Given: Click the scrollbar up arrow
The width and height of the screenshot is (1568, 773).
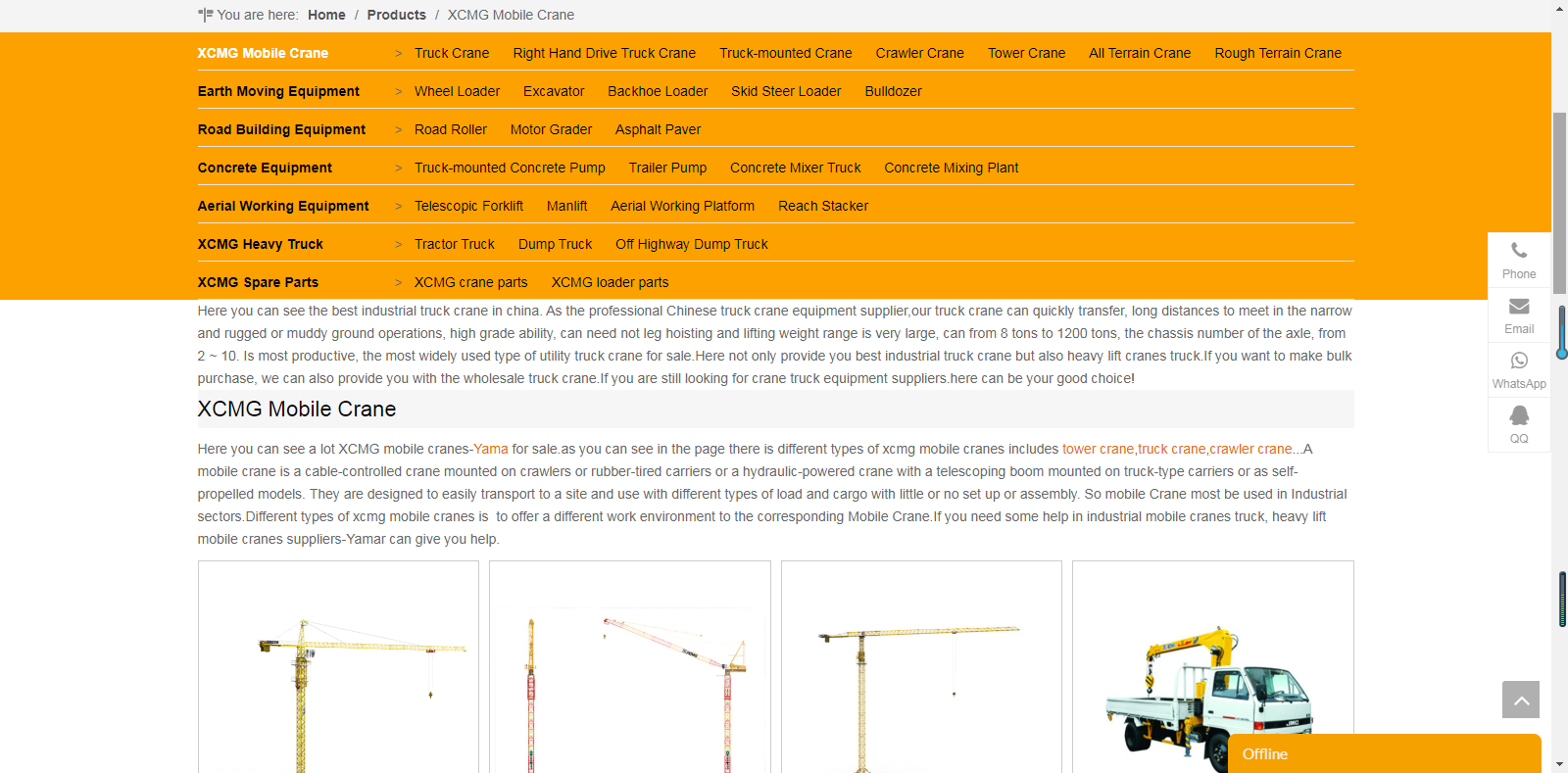Looking at the screenshot, I should (1560, 8).
